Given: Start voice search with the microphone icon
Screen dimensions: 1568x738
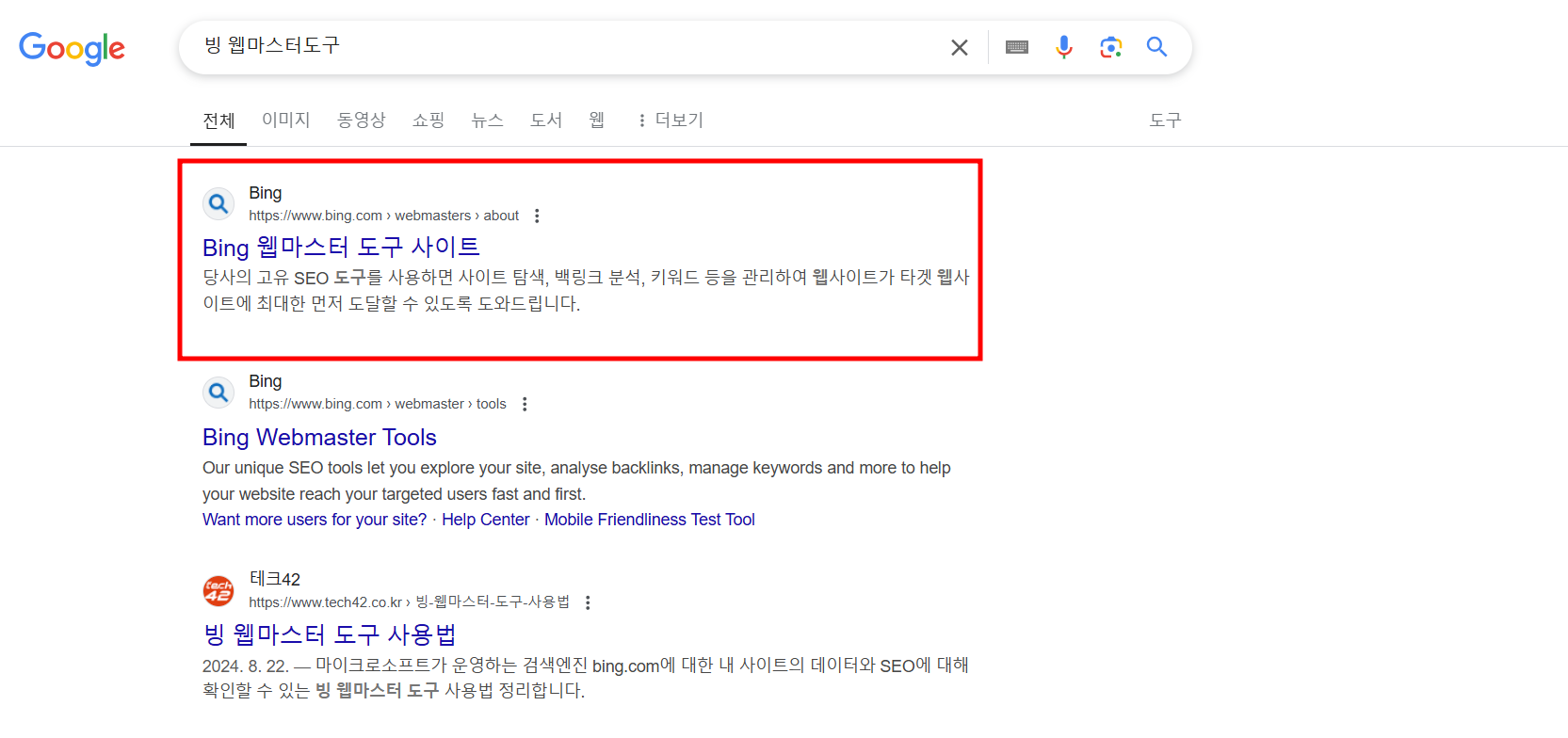Looking at the screenshot, I should click(x=1064, y=47).
